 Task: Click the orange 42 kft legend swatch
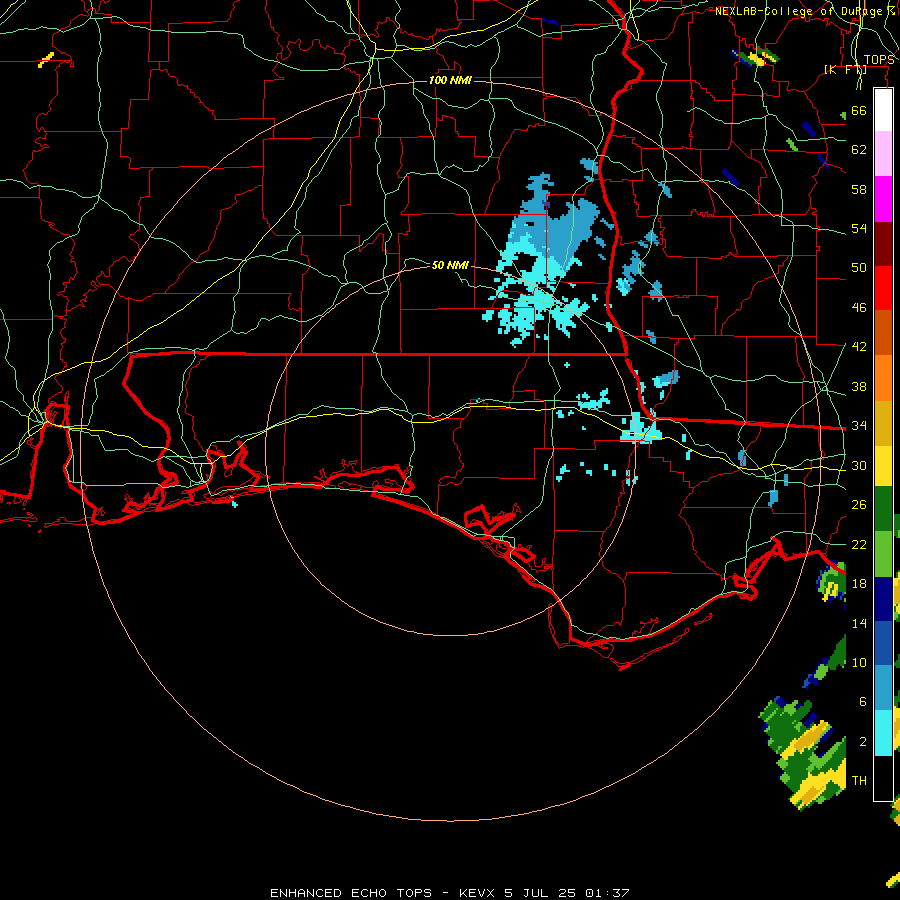(883, 378)
